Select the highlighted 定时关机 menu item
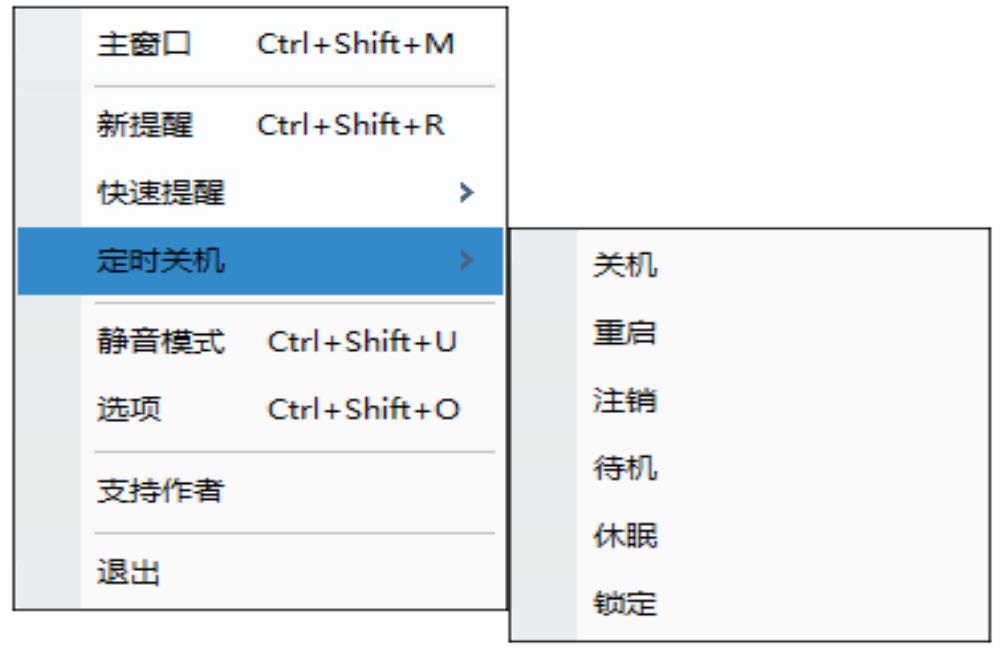The image size is (1000, 650). [161, 262]
